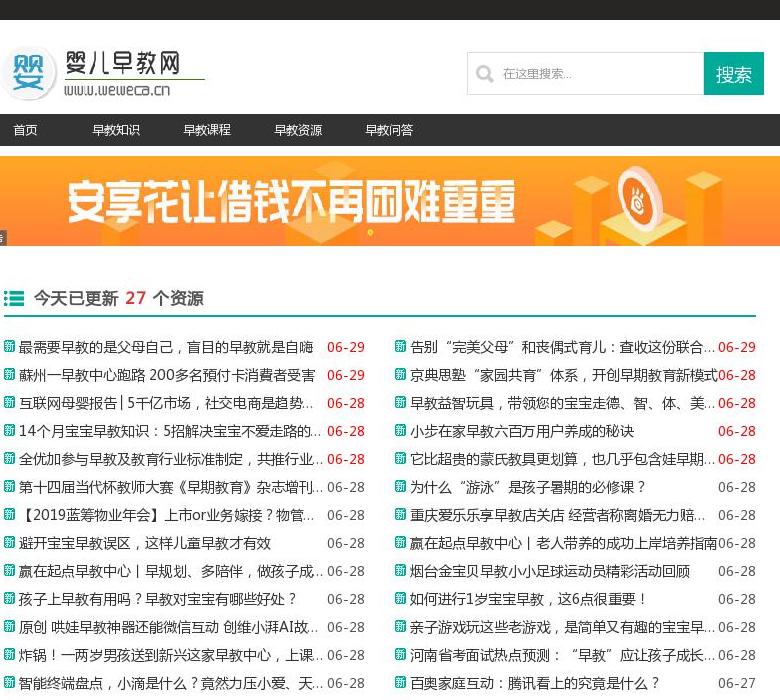Open article 告别"完美父母"和丧偶式育儿
The height and width of the screenshot is (700, 780).
point(562,347)
